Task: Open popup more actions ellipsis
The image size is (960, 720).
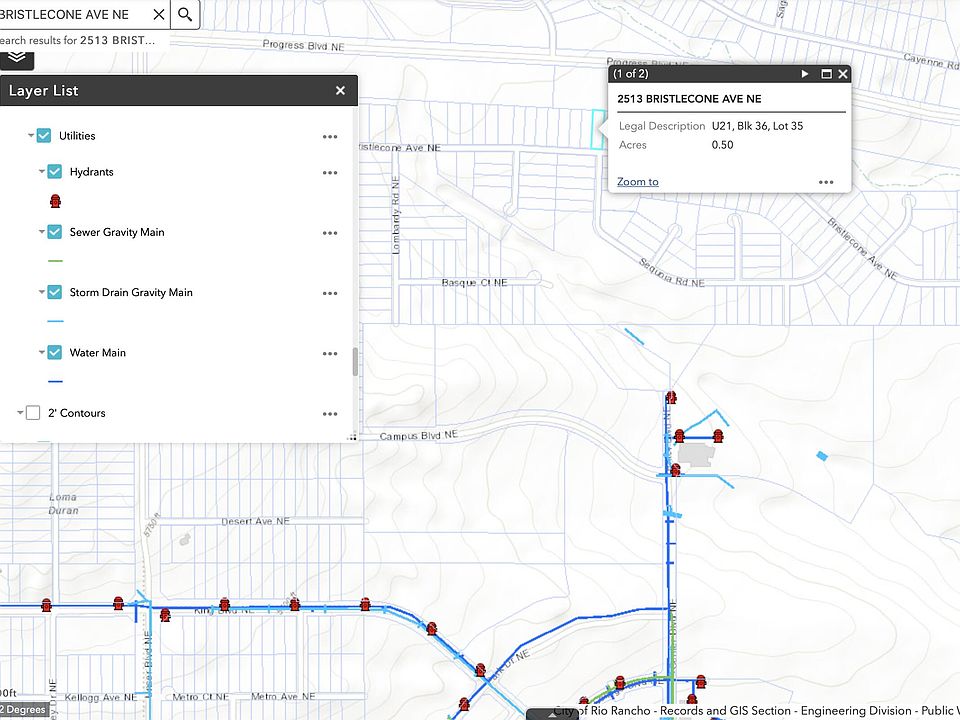Action: (x=826, y=182)
